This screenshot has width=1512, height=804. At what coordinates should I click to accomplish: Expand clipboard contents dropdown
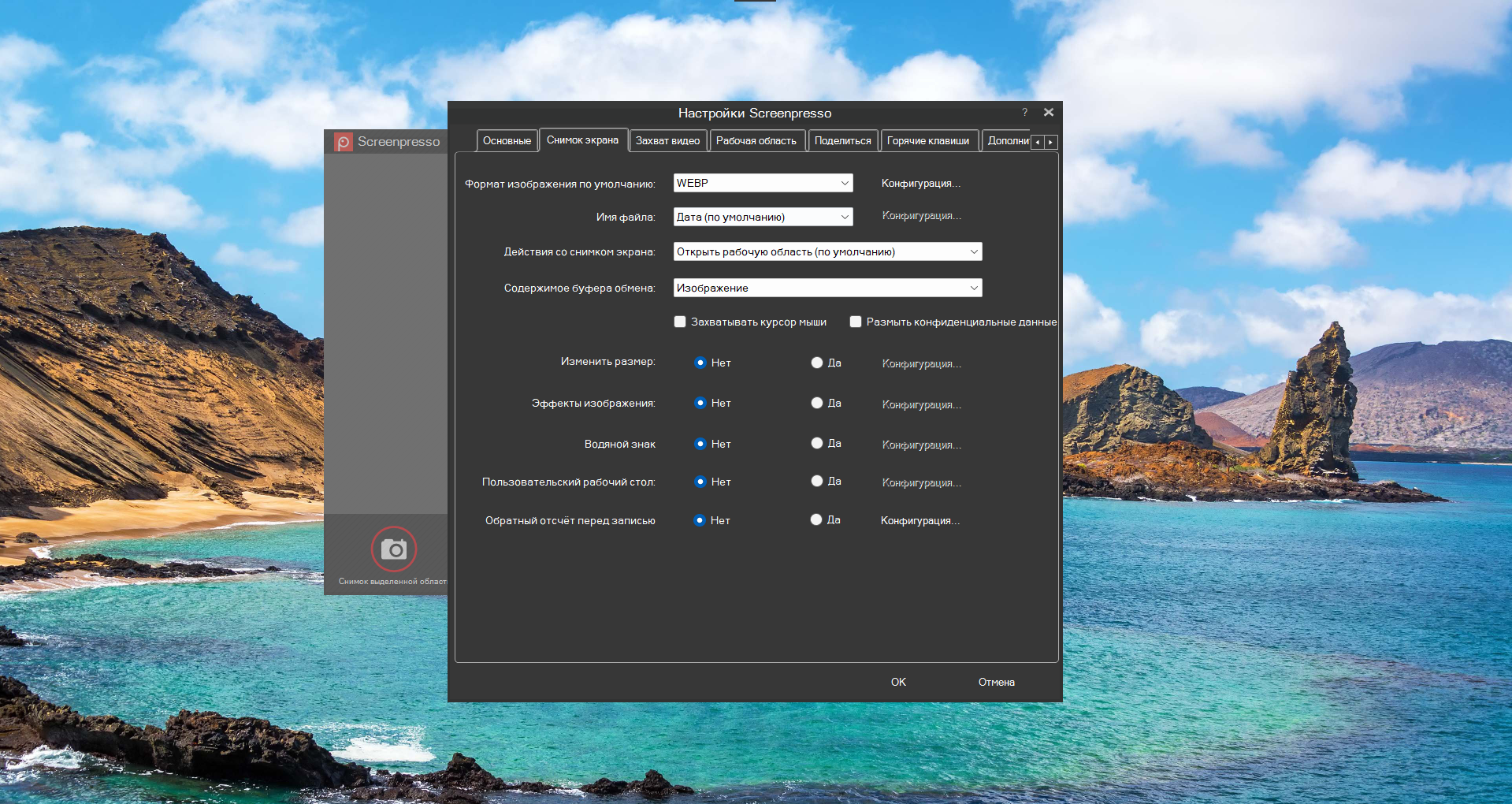pos(827,288)
